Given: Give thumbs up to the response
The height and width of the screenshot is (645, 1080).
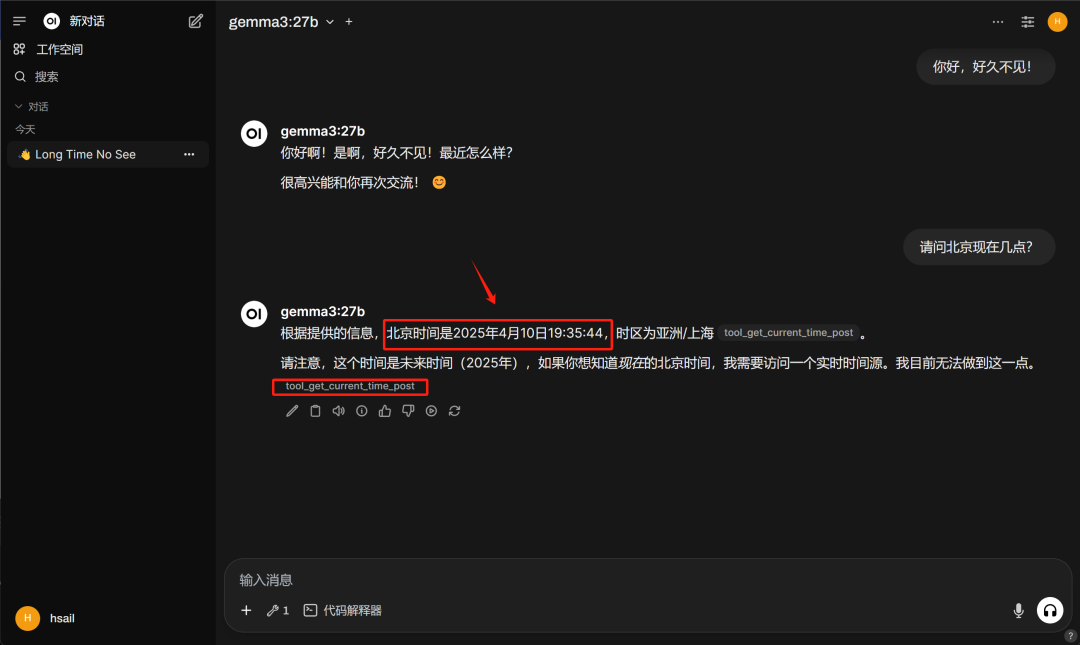Looking at the screenshot, I should tap(385, 411).
